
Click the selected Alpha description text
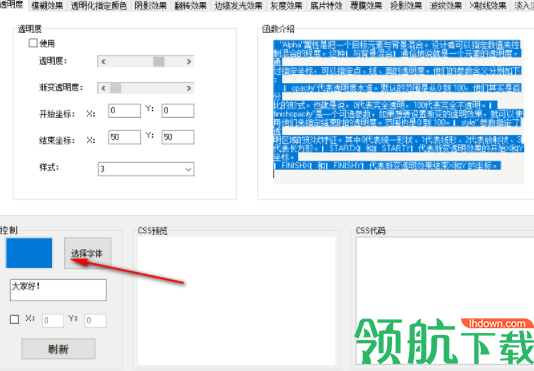tap(398, 106)
